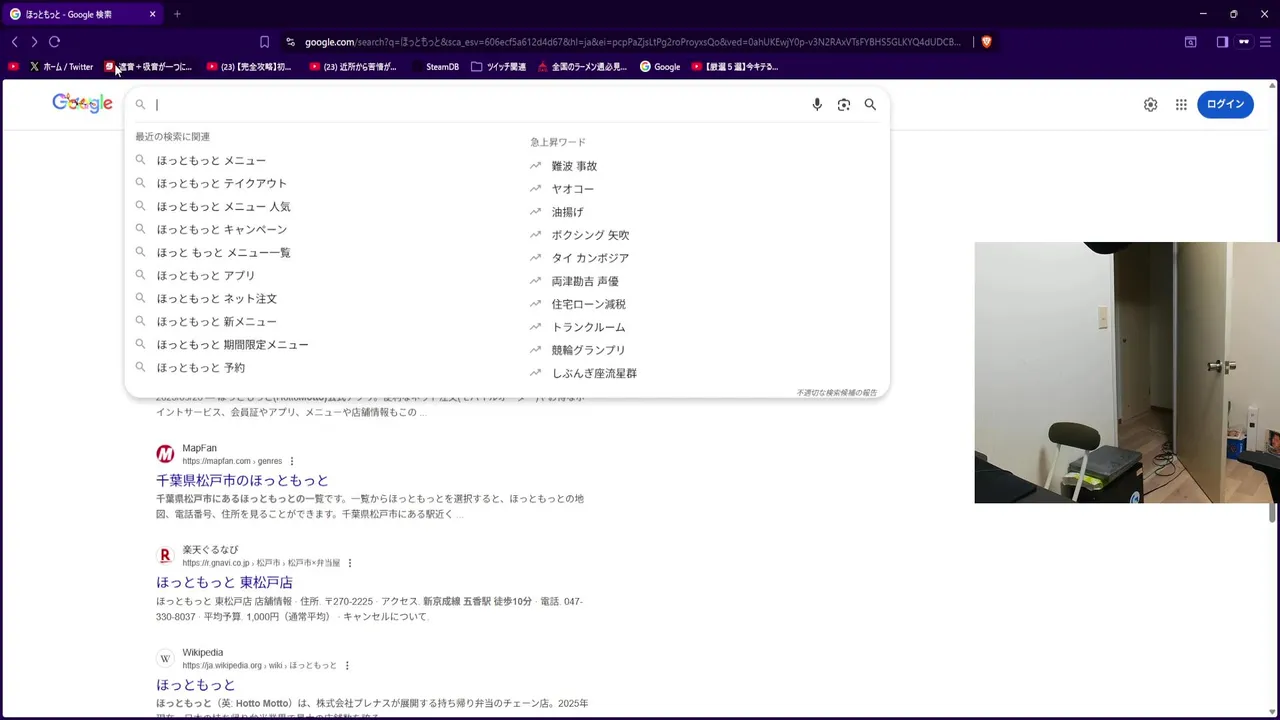The height and width of the screenshot is (720, 1280).
Task: Select trending term 両津勘吉 声優
Action: pyautogui.click(x=585, y=281)
